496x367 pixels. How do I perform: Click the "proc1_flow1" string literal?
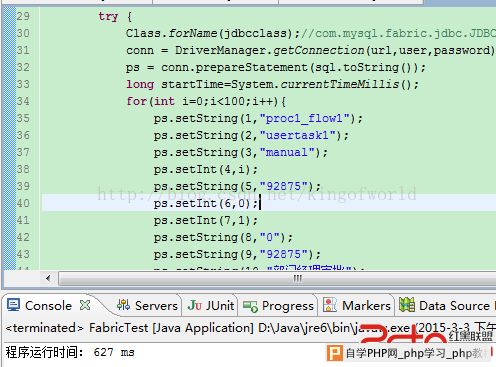(305, 118)
